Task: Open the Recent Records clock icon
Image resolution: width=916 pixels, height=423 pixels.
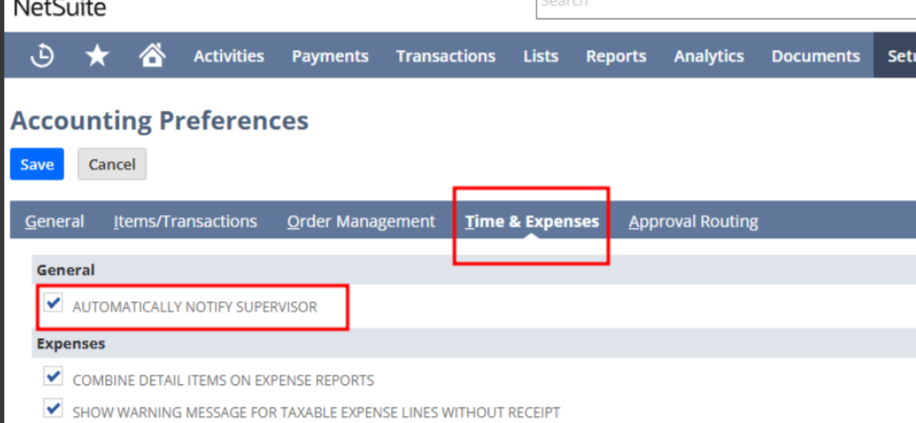Action: [42, 56]
